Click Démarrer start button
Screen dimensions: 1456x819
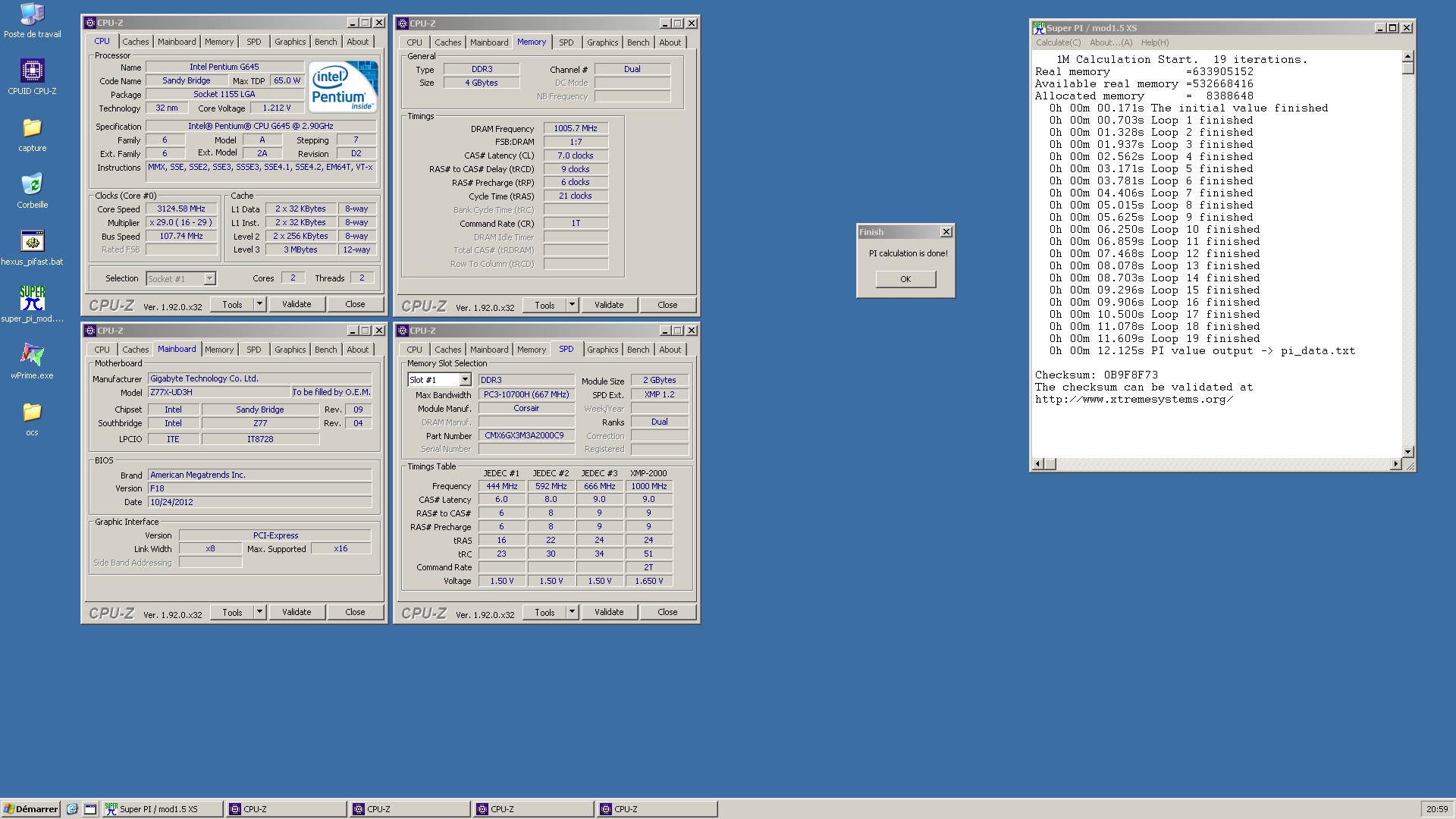[30, 809]
